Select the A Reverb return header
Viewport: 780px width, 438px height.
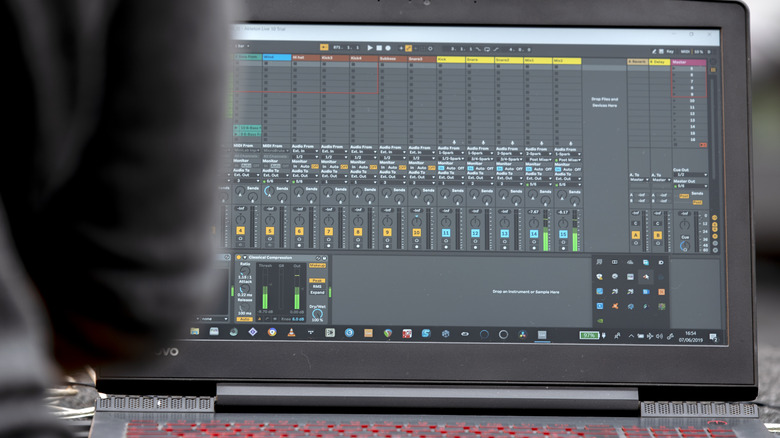[x=637, y=62]
